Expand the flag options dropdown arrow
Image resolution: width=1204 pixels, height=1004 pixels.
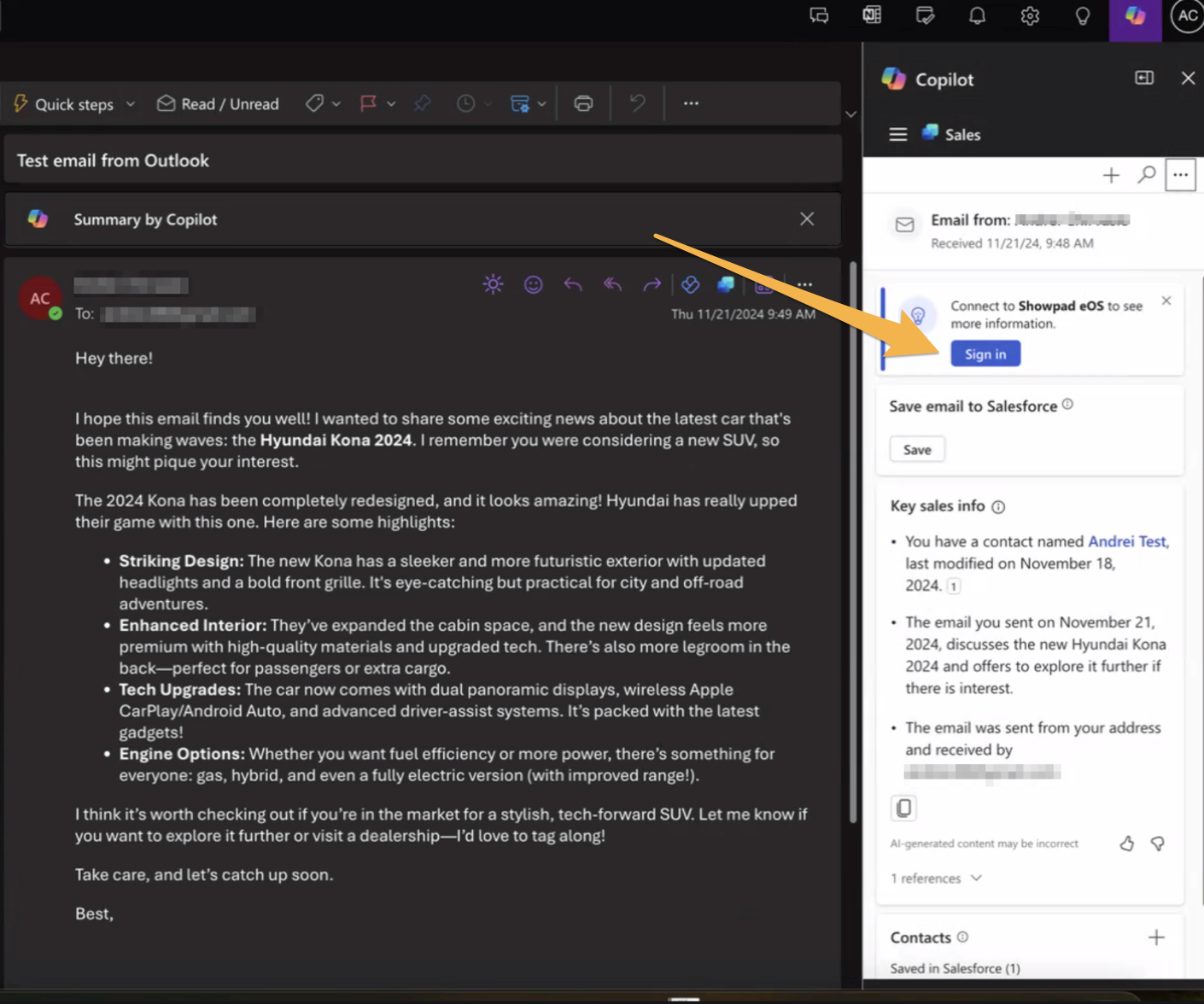coord(391,104)
